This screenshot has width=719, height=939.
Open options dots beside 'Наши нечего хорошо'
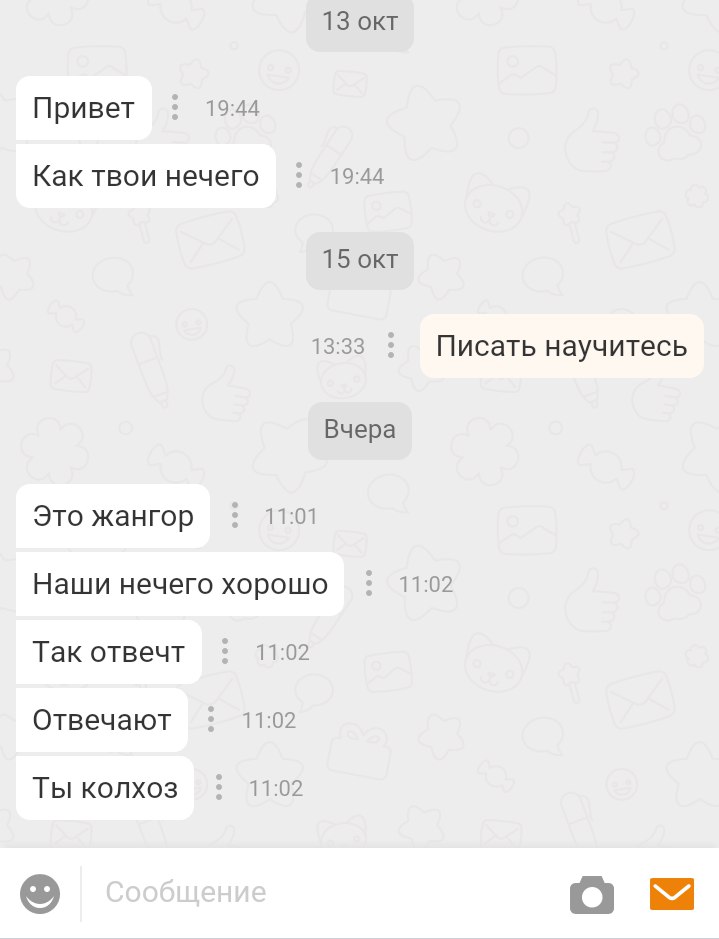[369, 583]
